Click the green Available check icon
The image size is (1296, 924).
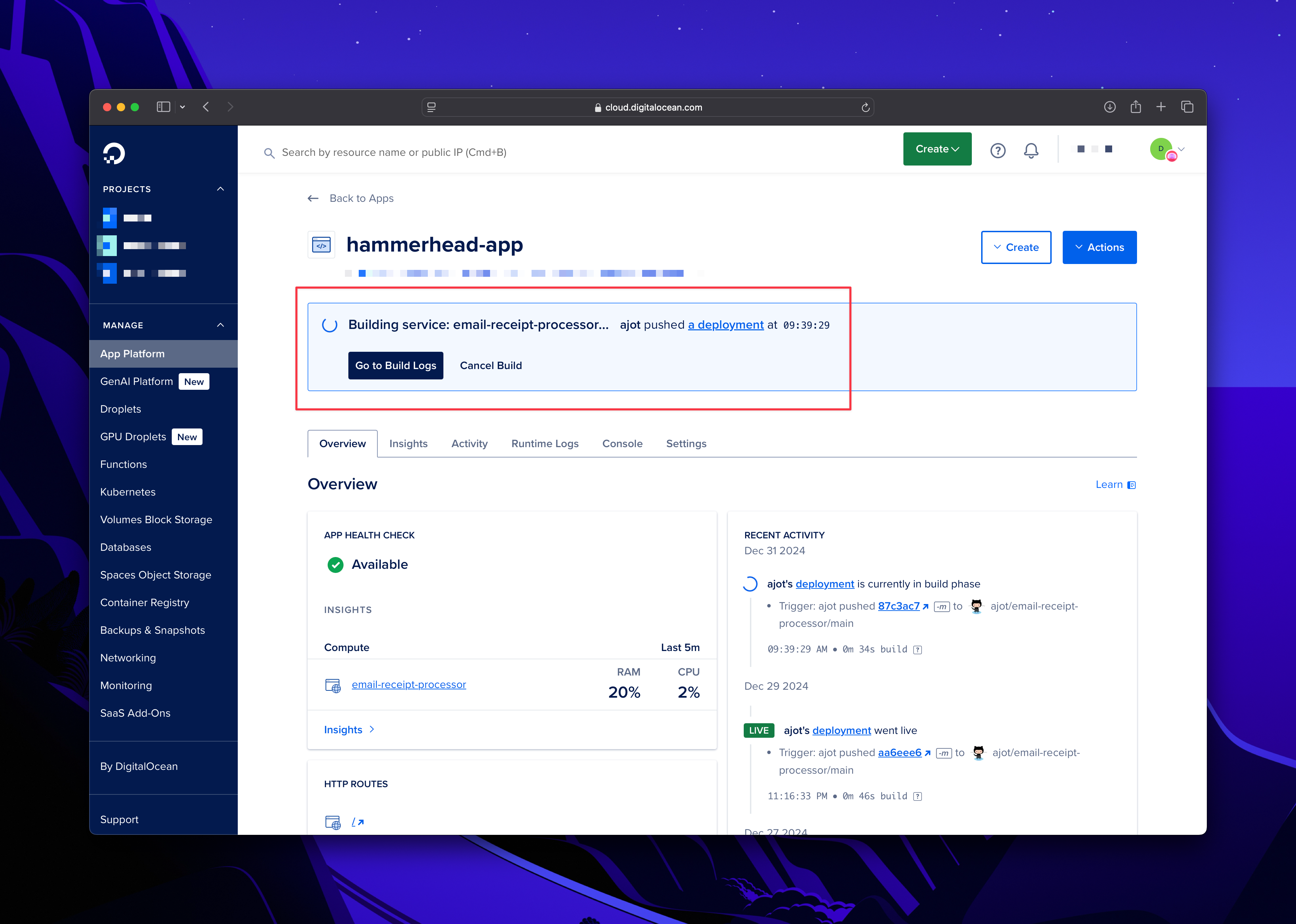(x=336, y=564)
